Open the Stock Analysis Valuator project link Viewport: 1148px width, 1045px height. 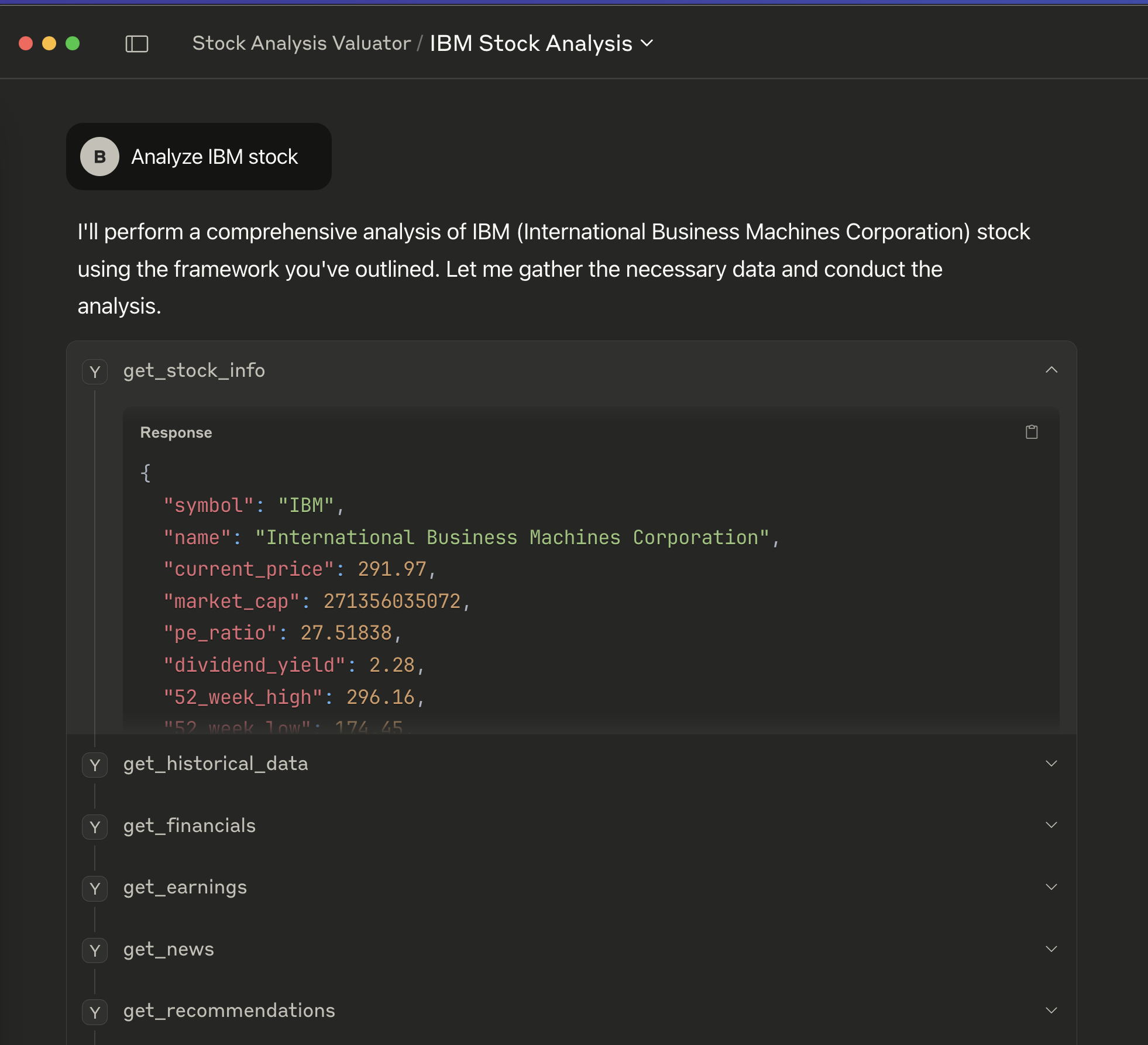(301, 43)
